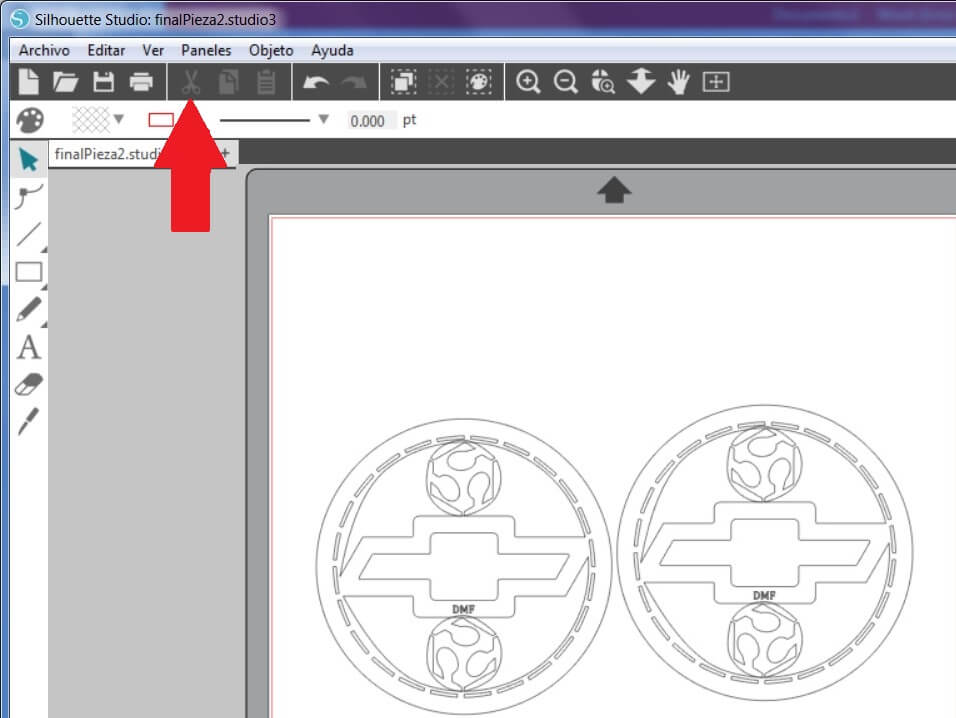Open the line style dropdown arrow

click(324, 119)
